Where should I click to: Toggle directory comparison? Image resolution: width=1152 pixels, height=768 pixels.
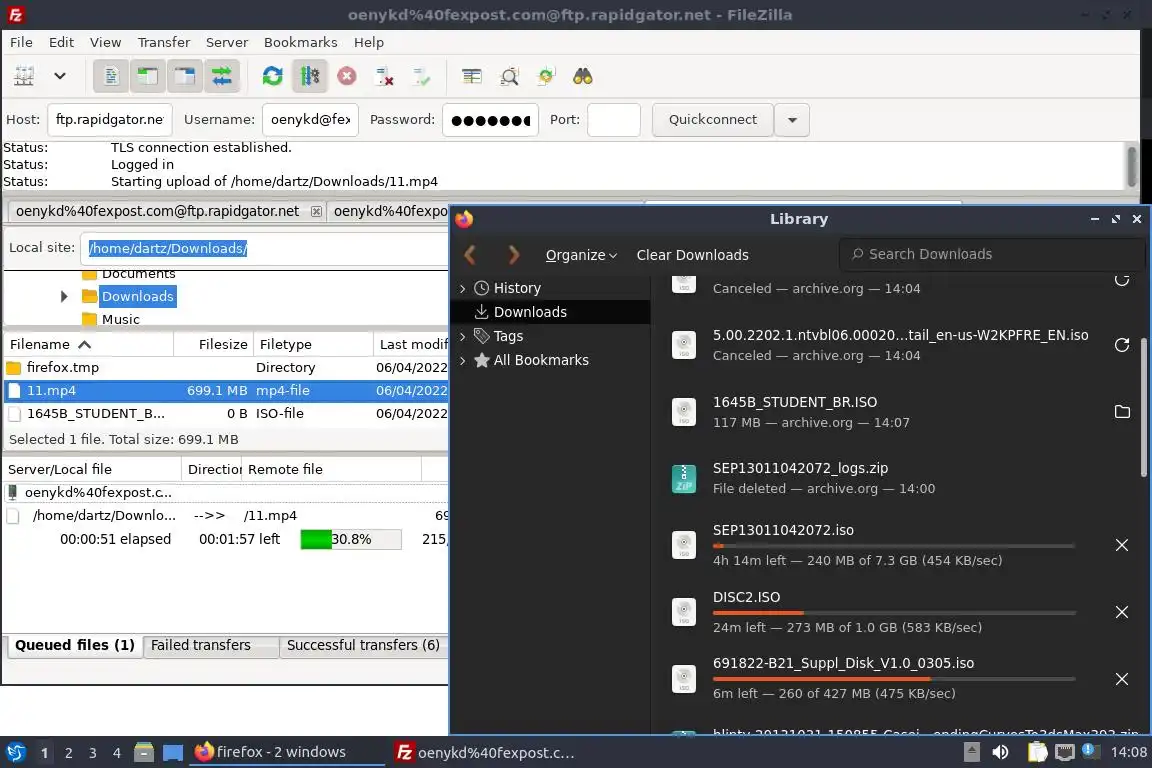pyautogui.click(x=509, y=76)
